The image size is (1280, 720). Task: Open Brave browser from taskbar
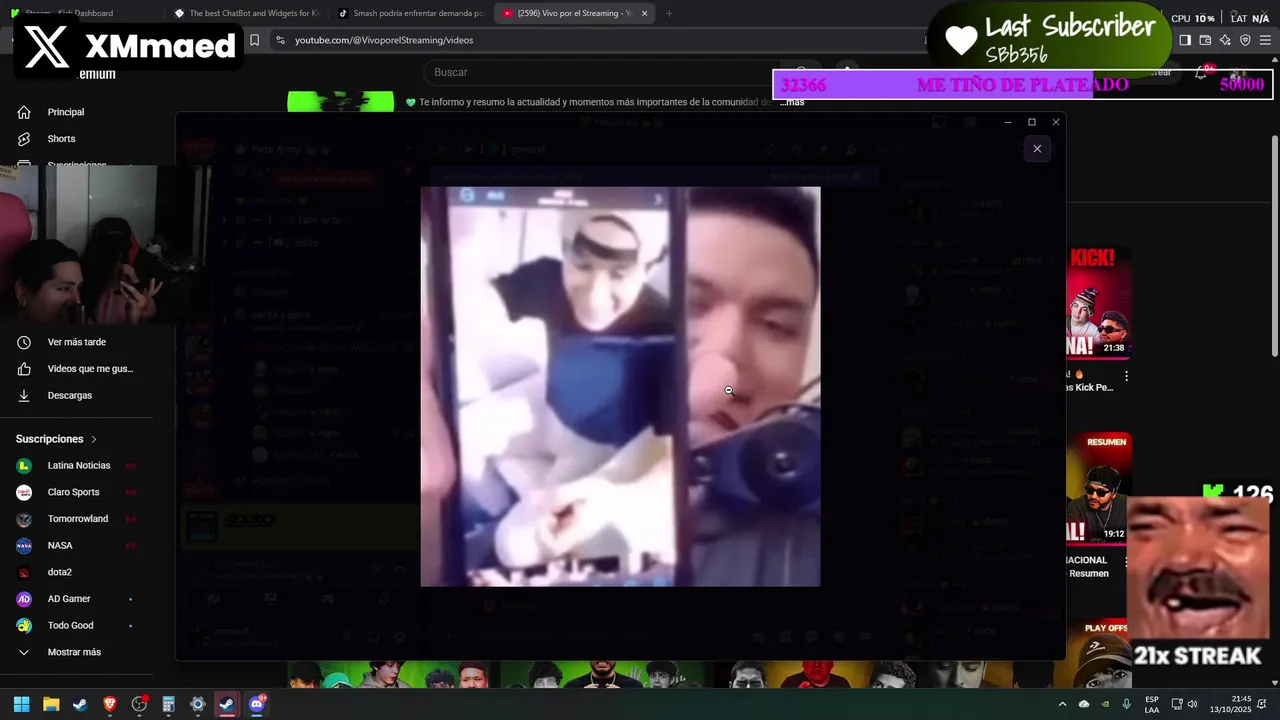110,704
